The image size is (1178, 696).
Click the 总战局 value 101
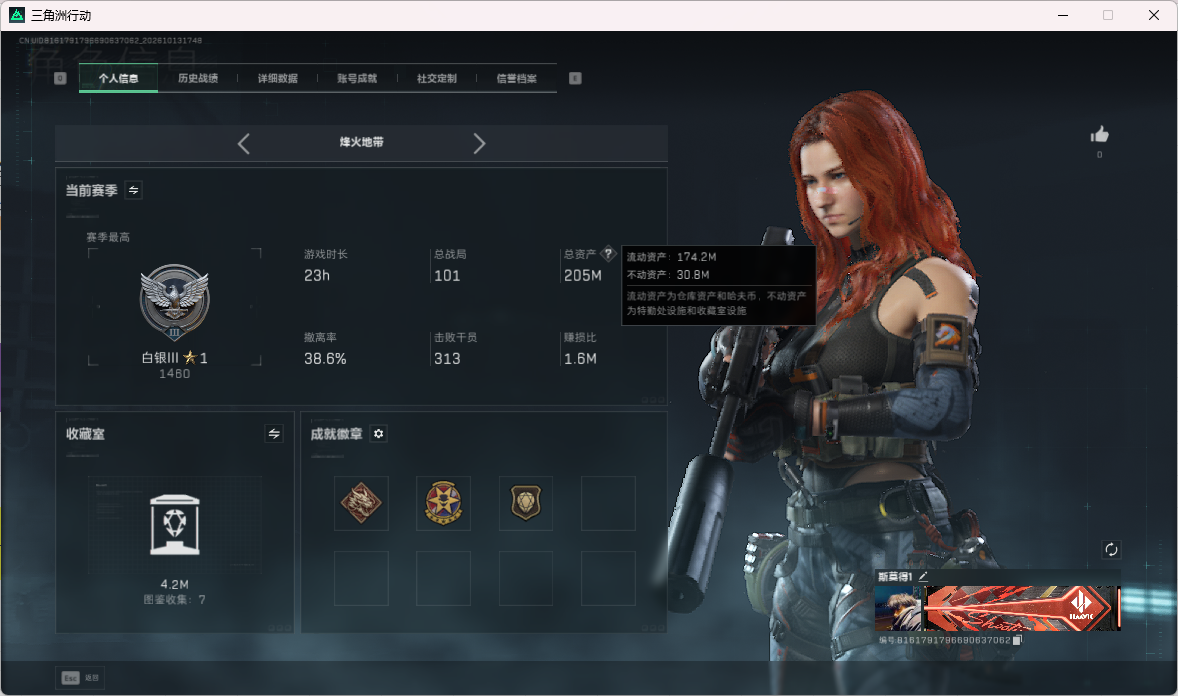point(447,276)
